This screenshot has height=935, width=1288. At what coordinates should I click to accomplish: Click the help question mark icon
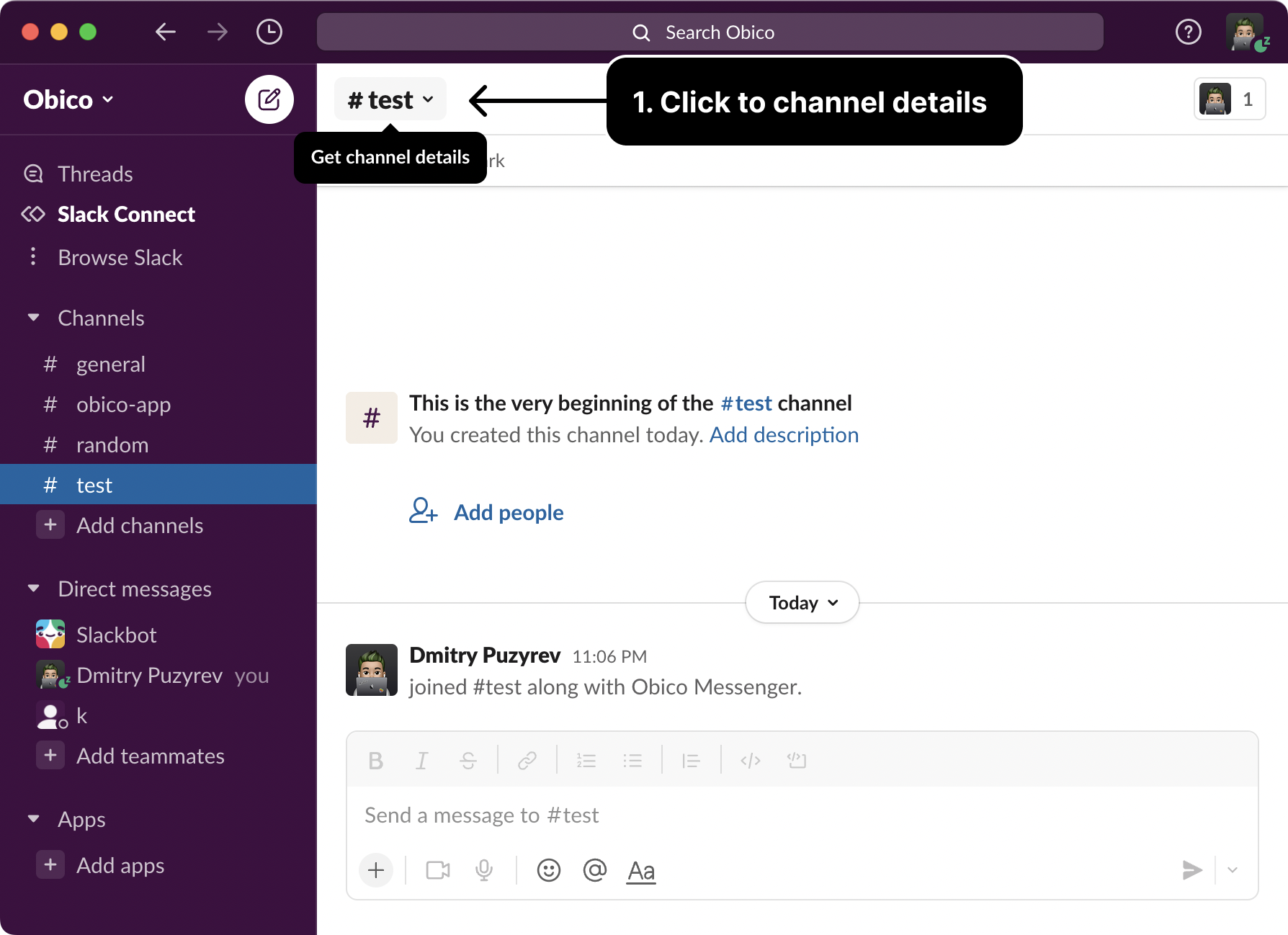pos(1188,32)
